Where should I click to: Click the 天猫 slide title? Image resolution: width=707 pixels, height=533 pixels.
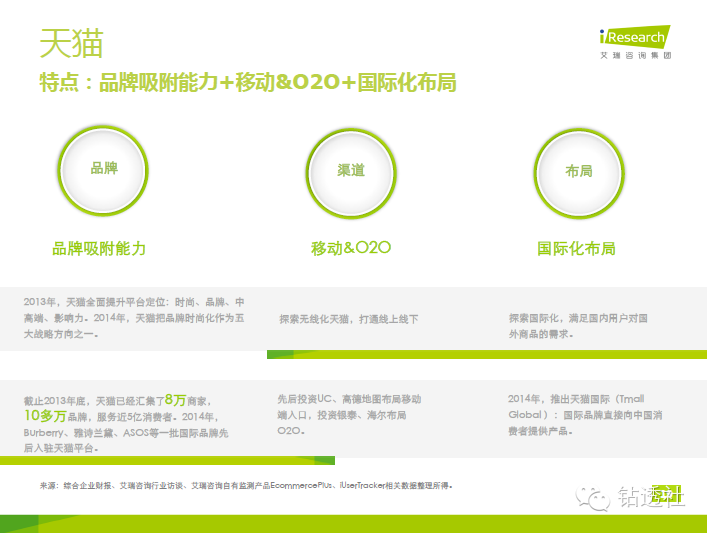point(72,43)
